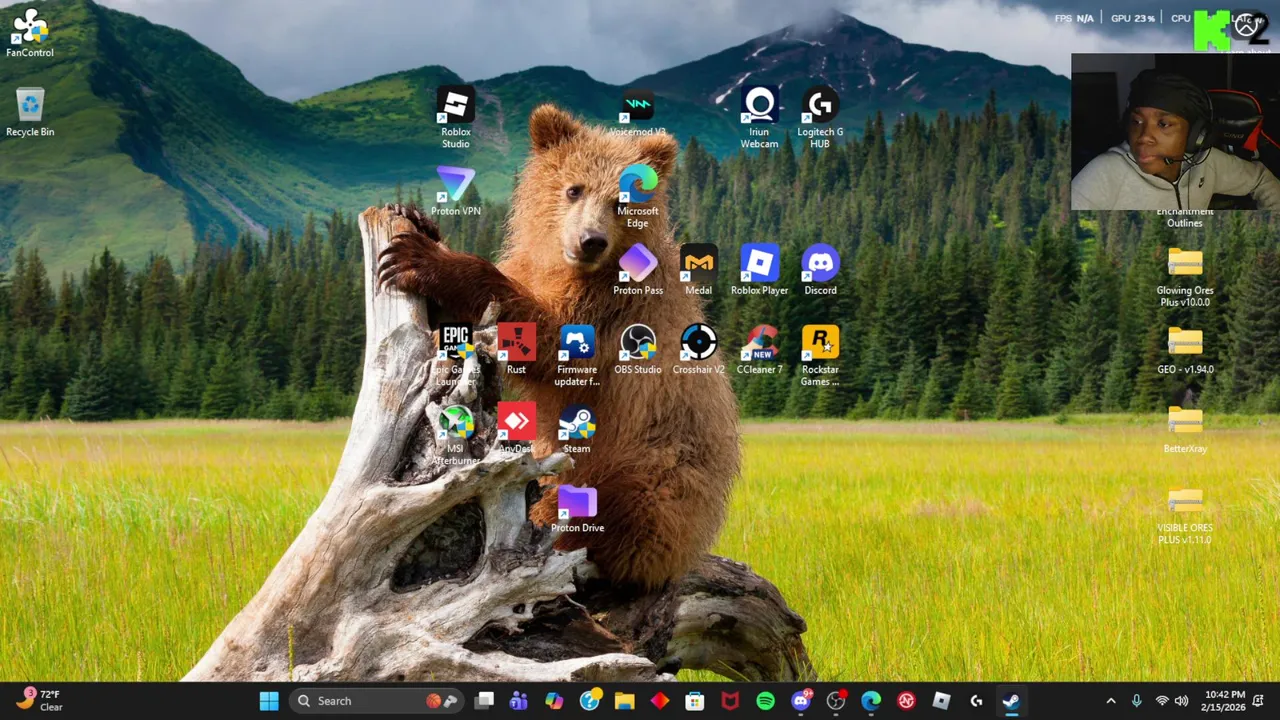Viewport: 1280px width, 720px height.
Task: Expand the hidden system tray icons chevron
Action: [1110, 701]
